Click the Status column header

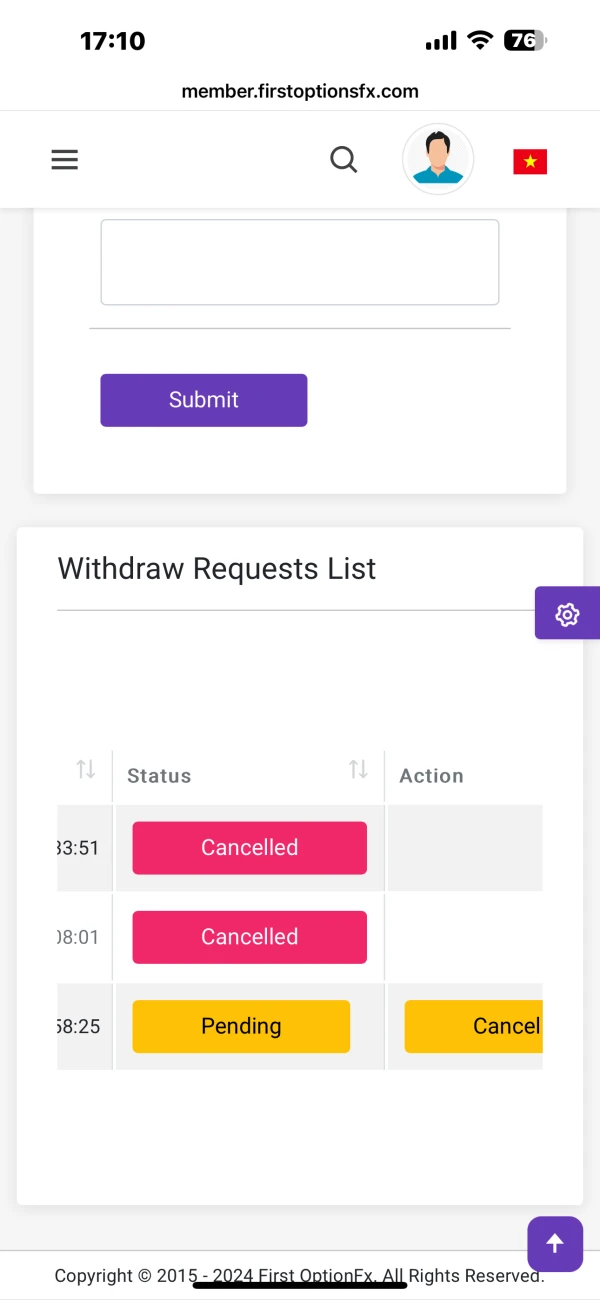pos(159,776)
